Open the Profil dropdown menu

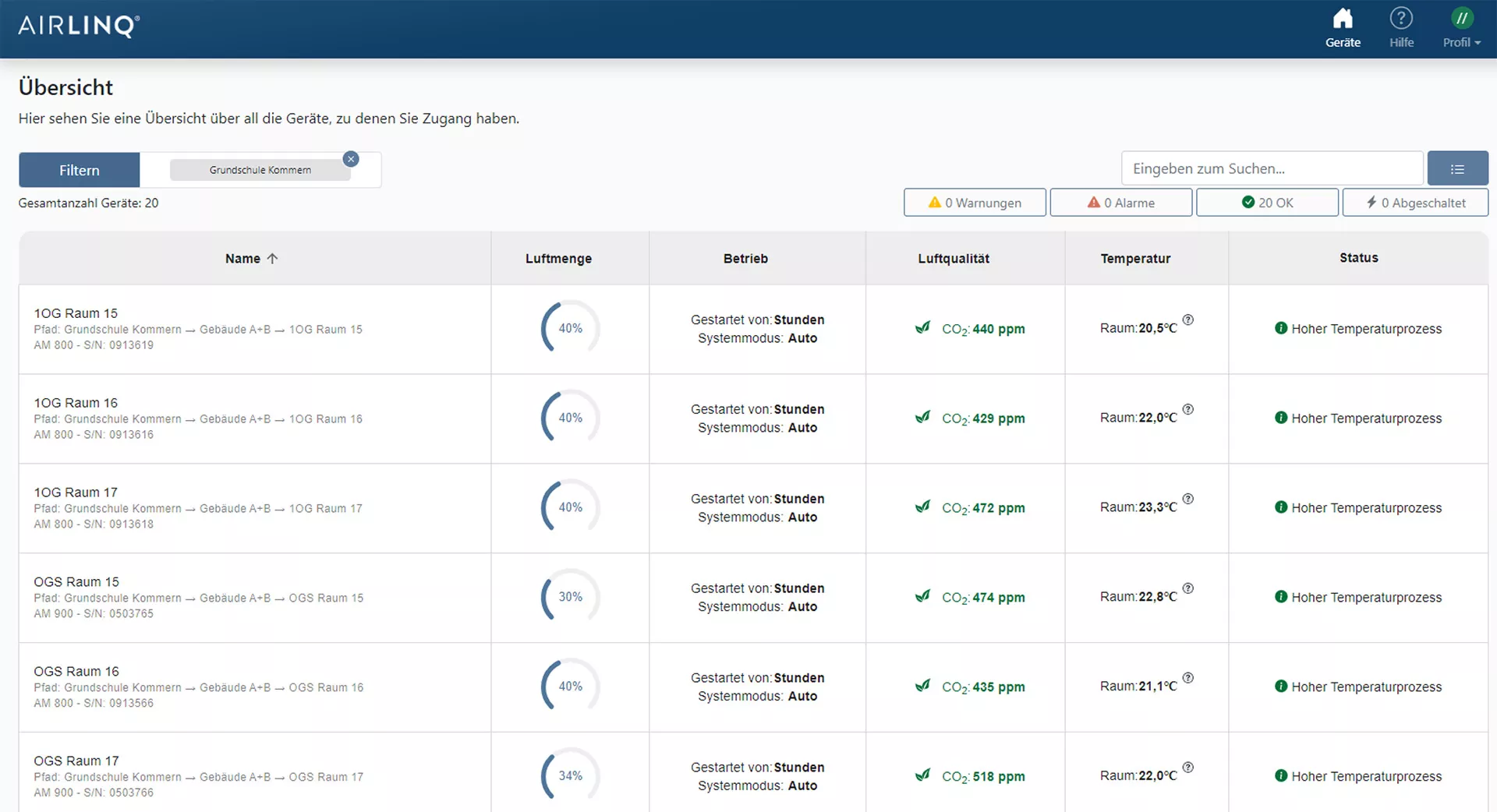pyautogui.click(x=1462, y=28)
